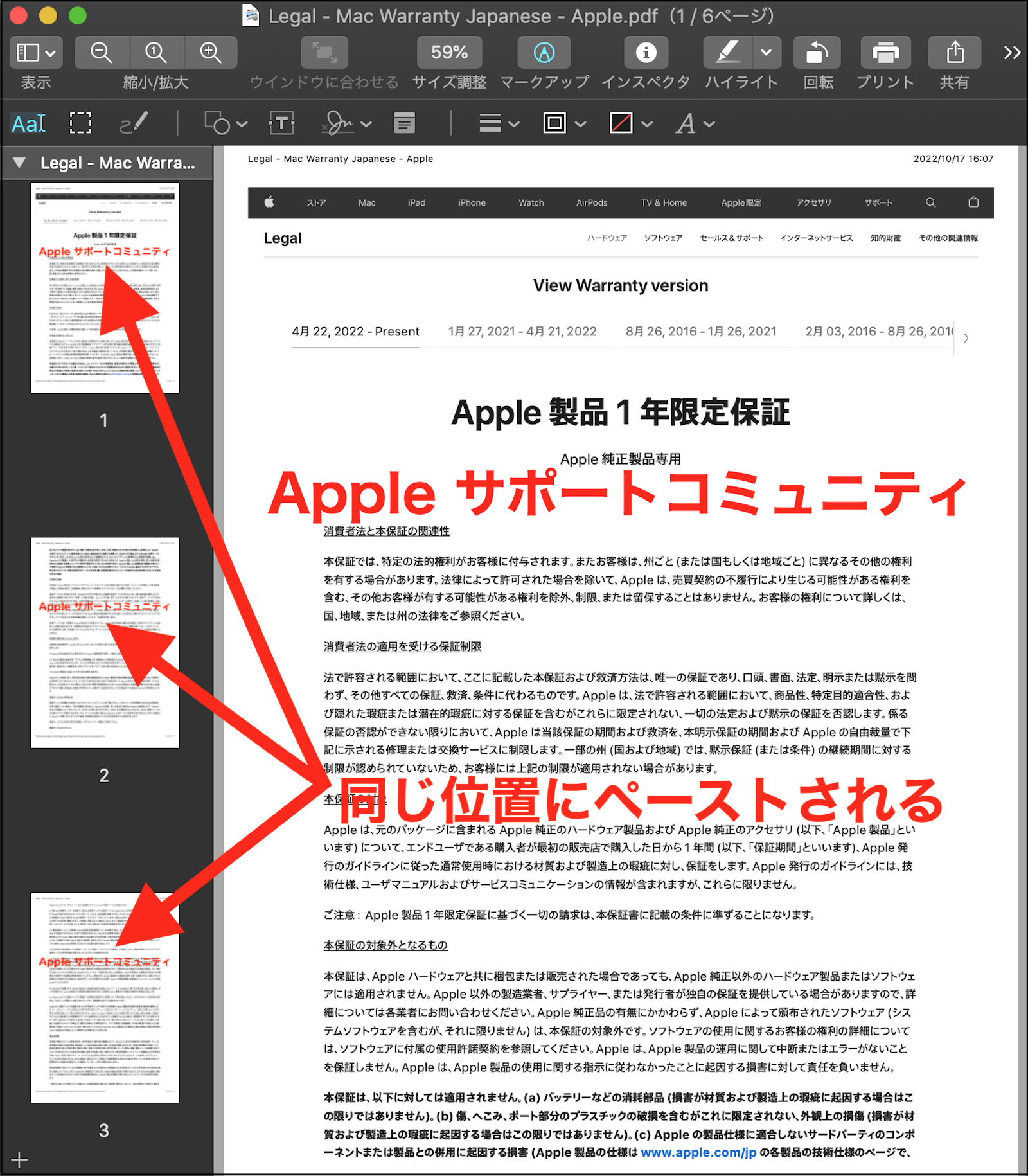Select page 1 thumbnail

105,288
